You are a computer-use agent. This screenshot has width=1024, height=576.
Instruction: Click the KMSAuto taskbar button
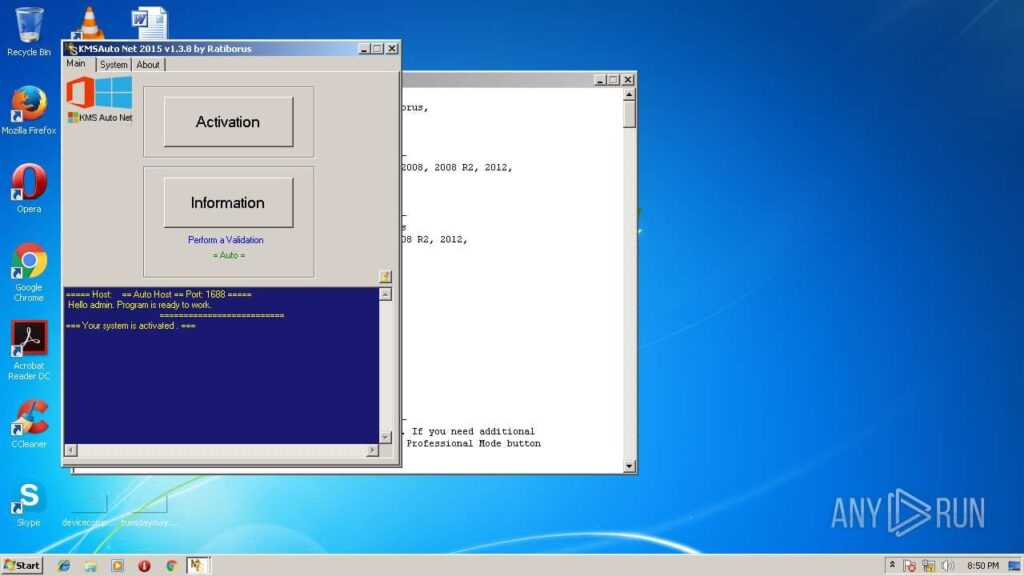point(198,566)
